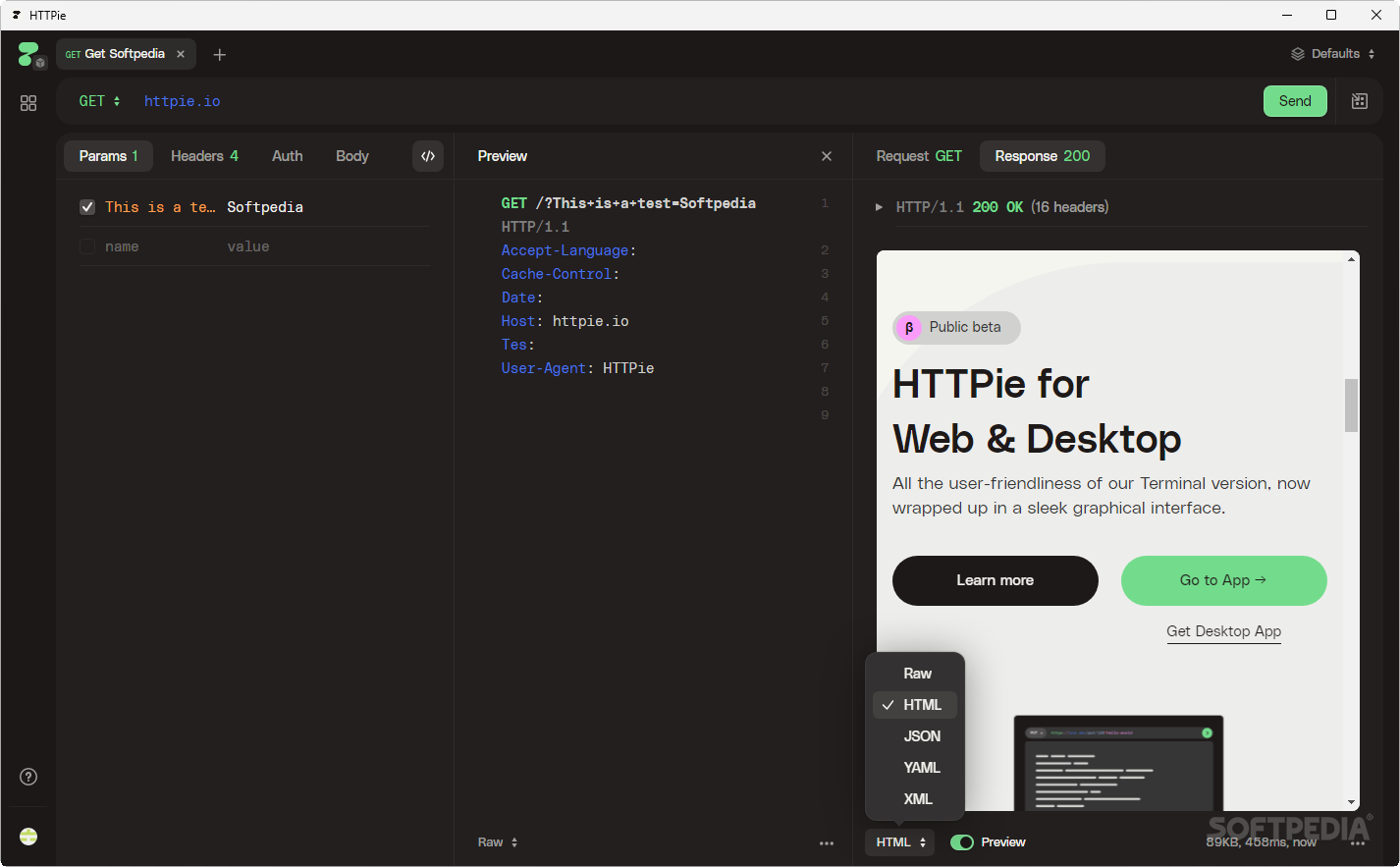
Task: Click the scroll up arrow in response preview
Action: click(1352, 259)
